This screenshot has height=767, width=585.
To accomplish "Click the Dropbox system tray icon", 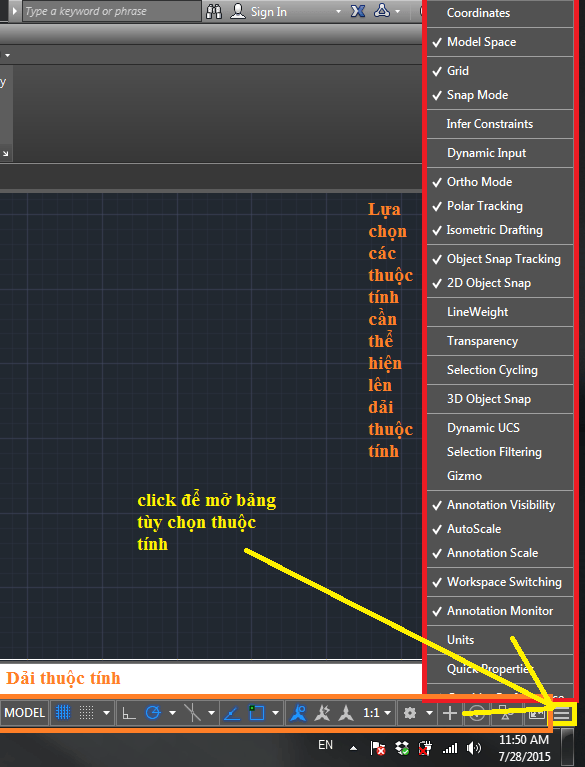I will tap(403, 748).
